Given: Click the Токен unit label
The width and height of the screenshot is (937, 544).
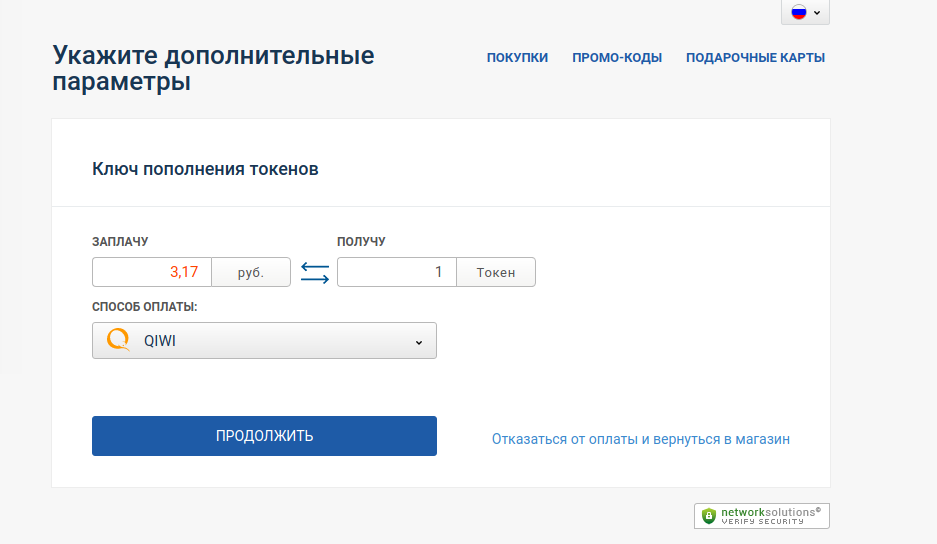Looking at the screenshot, I should (x=496, y=272).
